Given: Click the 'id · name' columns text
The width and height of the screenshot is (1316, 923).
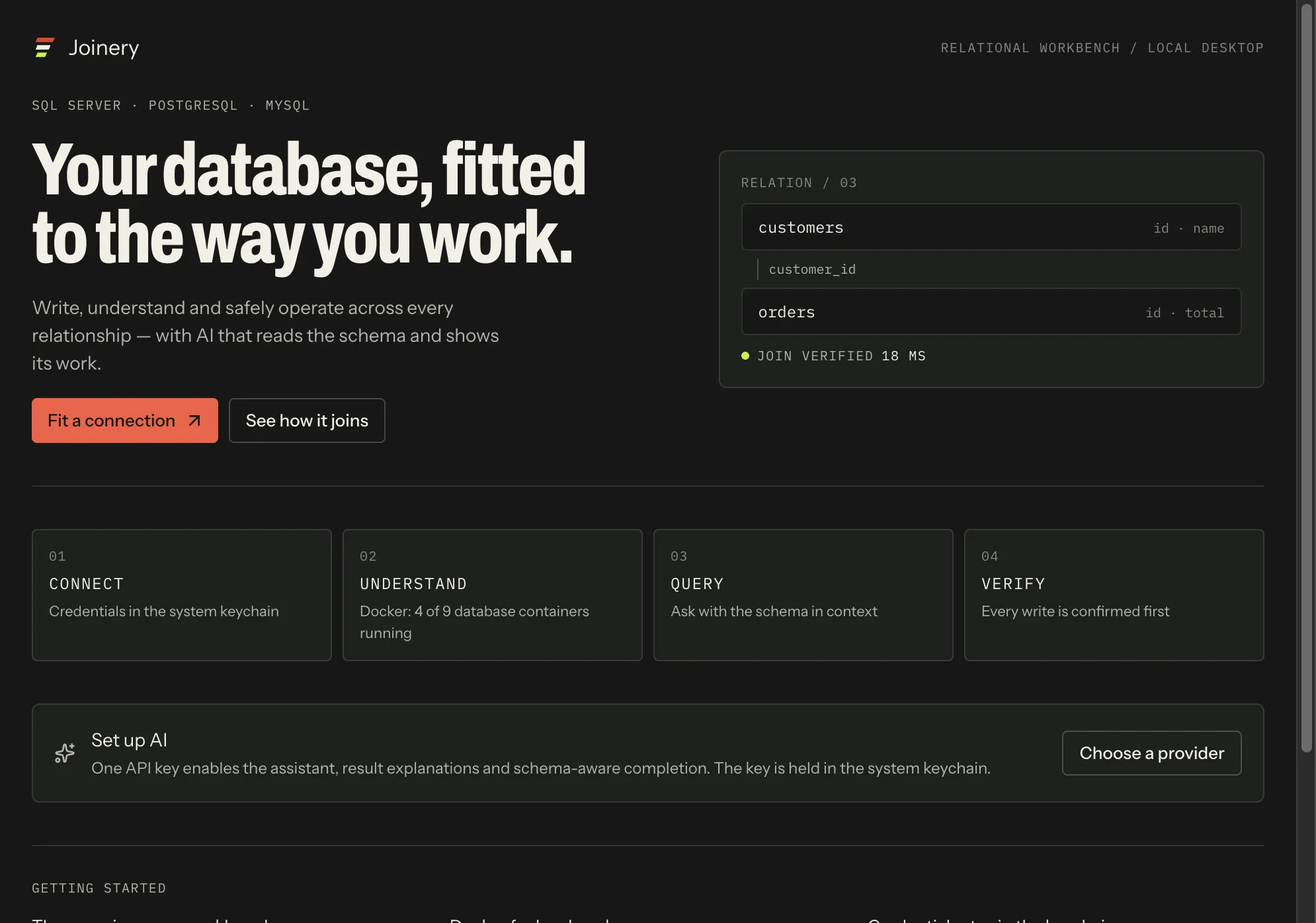Looking at the screenshot, I should point(1188,228).
